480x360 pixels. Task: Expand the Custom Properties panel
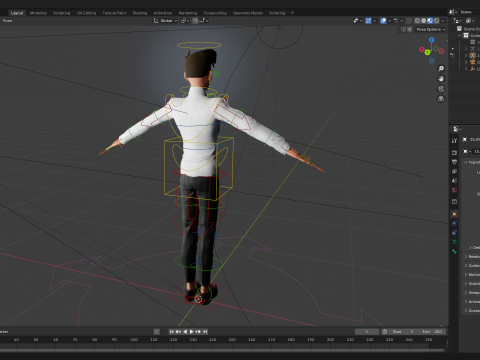(x=466, y=310)
